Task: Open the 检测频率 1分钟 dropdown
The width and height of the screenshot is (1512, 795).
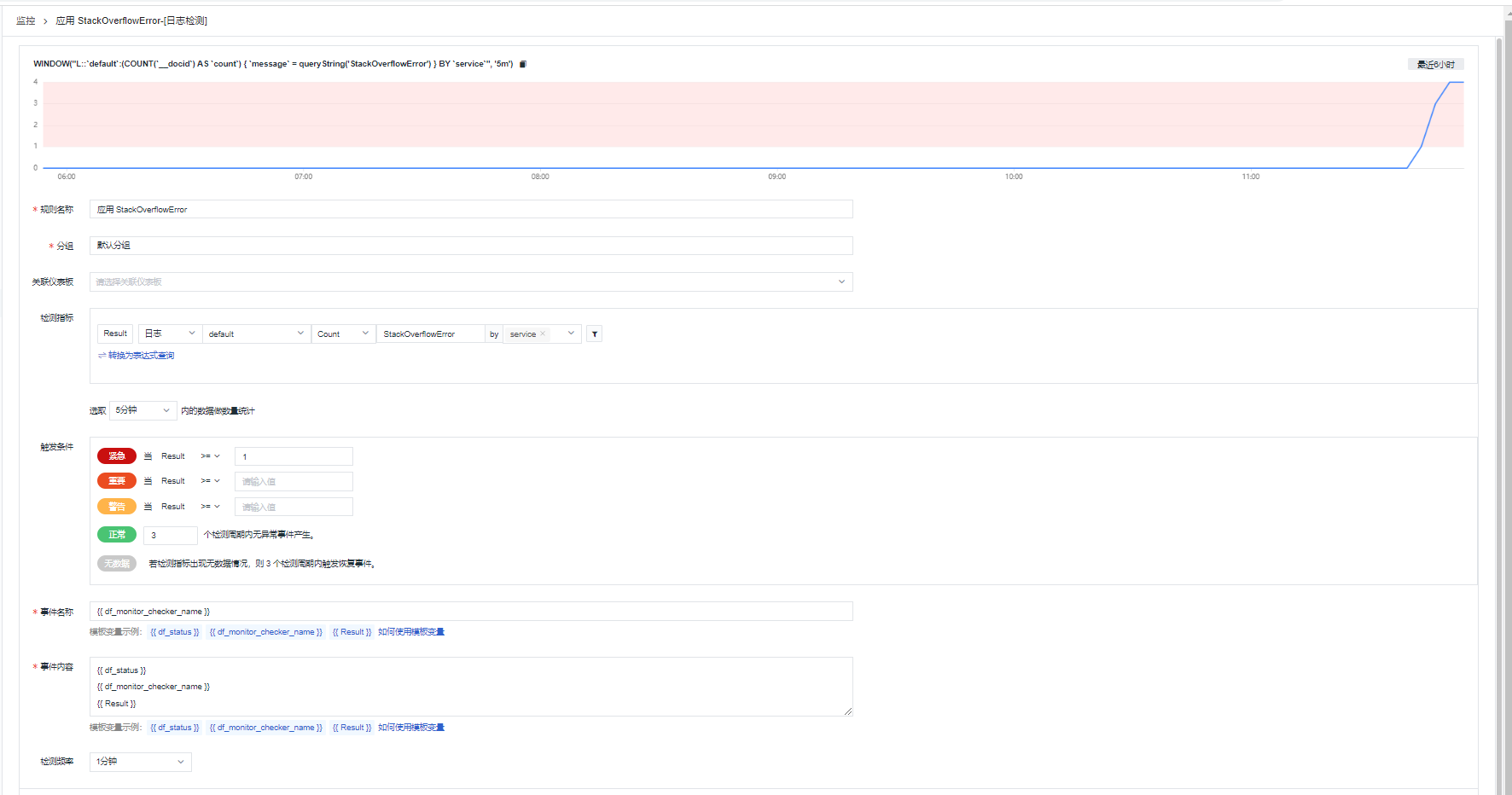Action: coord(141,762)
